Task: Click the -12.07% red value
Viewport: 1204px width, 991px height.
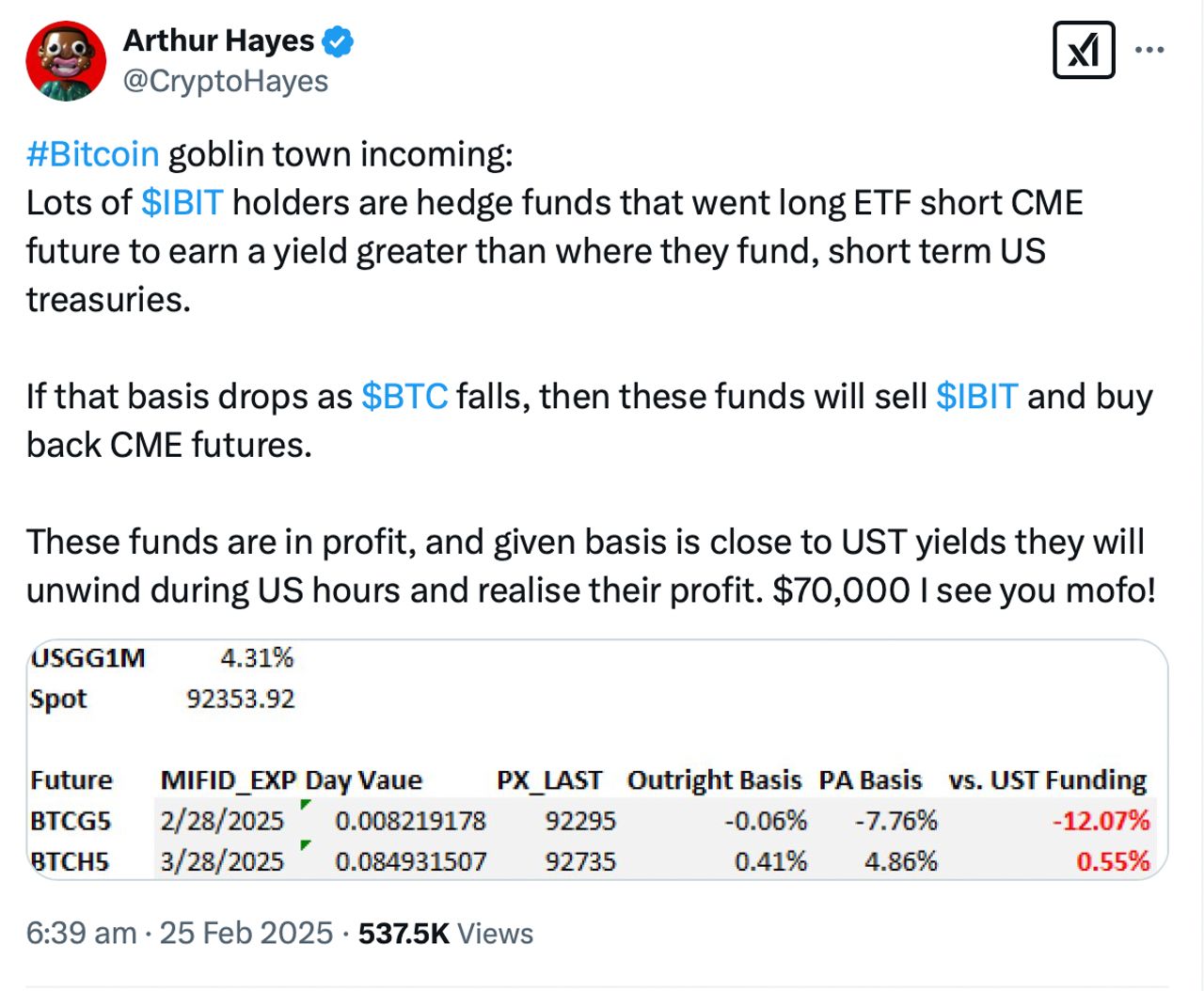Action: pyautogui.click(x=1101, y=821)
